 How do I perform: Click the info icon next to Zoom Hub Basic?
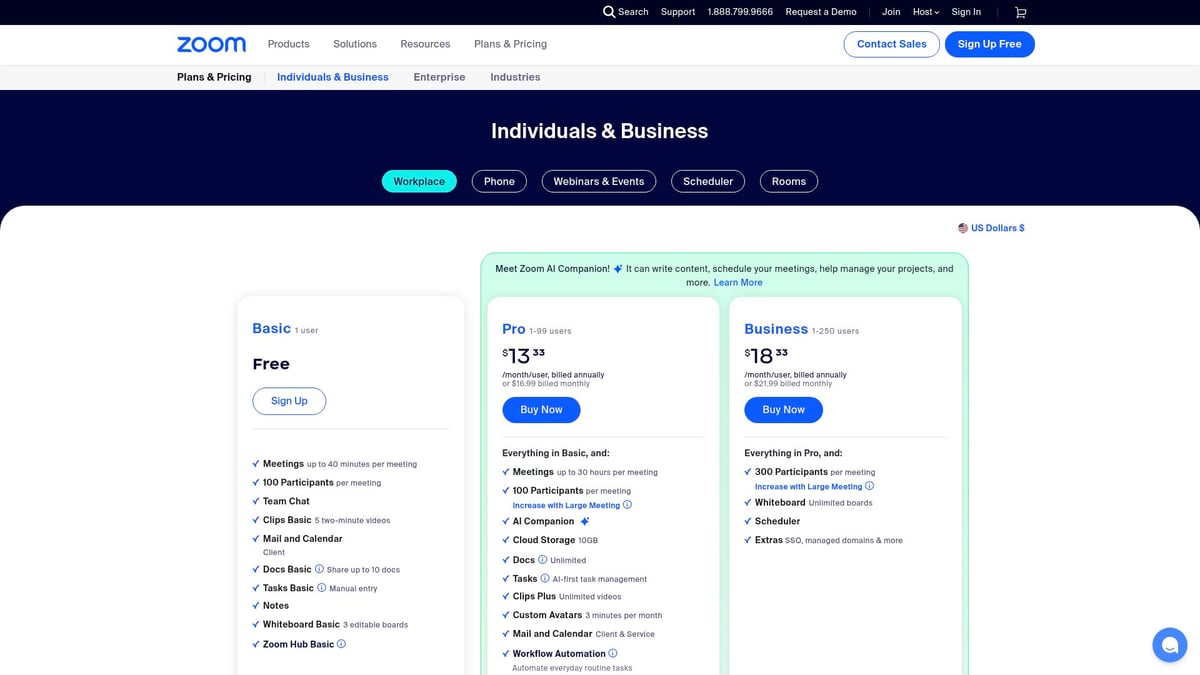pyautogui.click(x=341, y=644)
